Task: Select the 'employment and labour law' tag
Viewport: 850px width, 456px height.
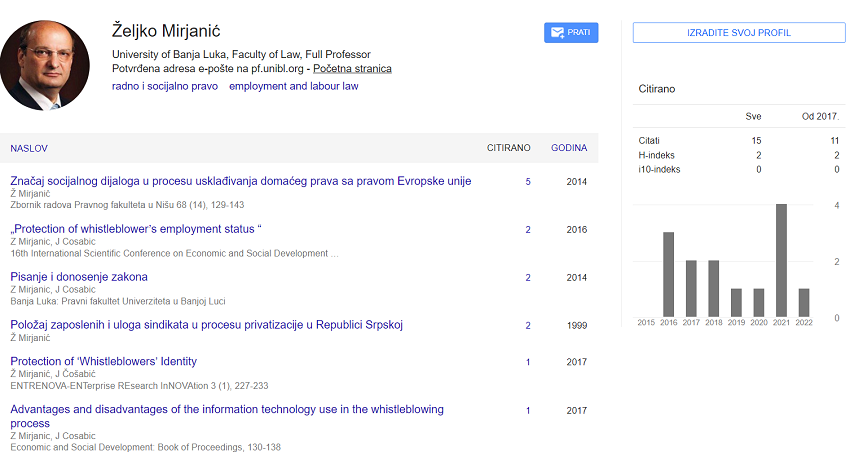Action: click(x=293, y=86)
